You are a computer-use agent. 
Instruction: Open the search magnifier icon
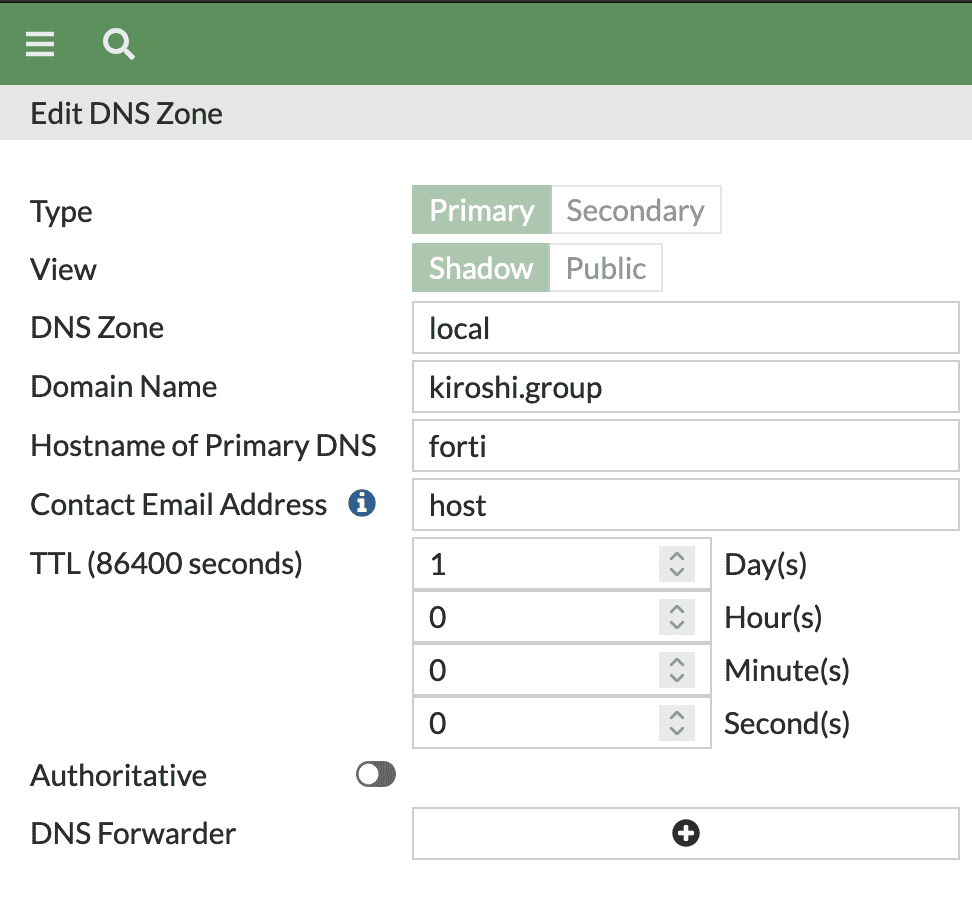[118, 44]
